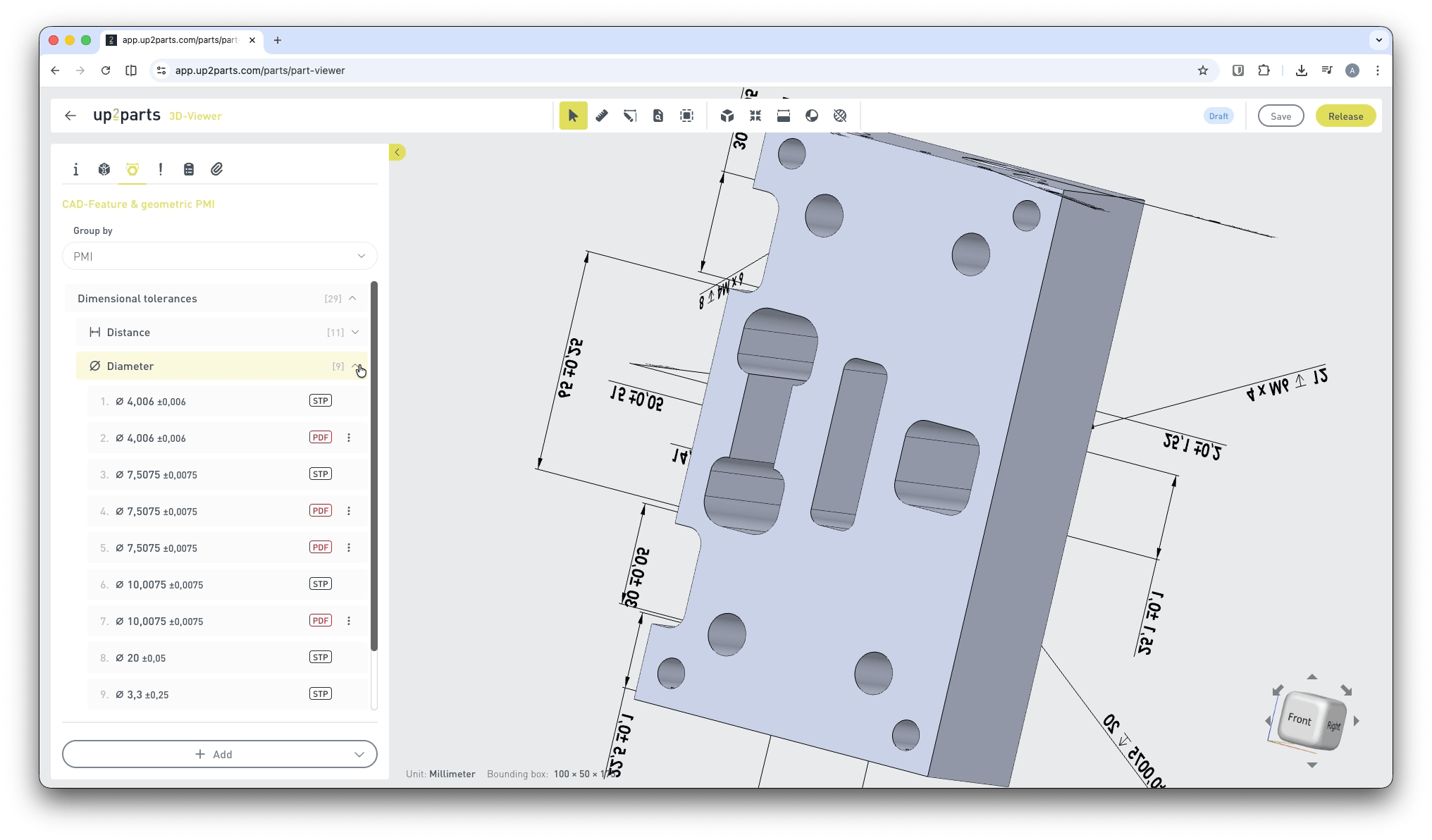This screenshot has width=1432, height=840.
Task: Click the collapse arrows fit view icon
Action: pos(755,116)
